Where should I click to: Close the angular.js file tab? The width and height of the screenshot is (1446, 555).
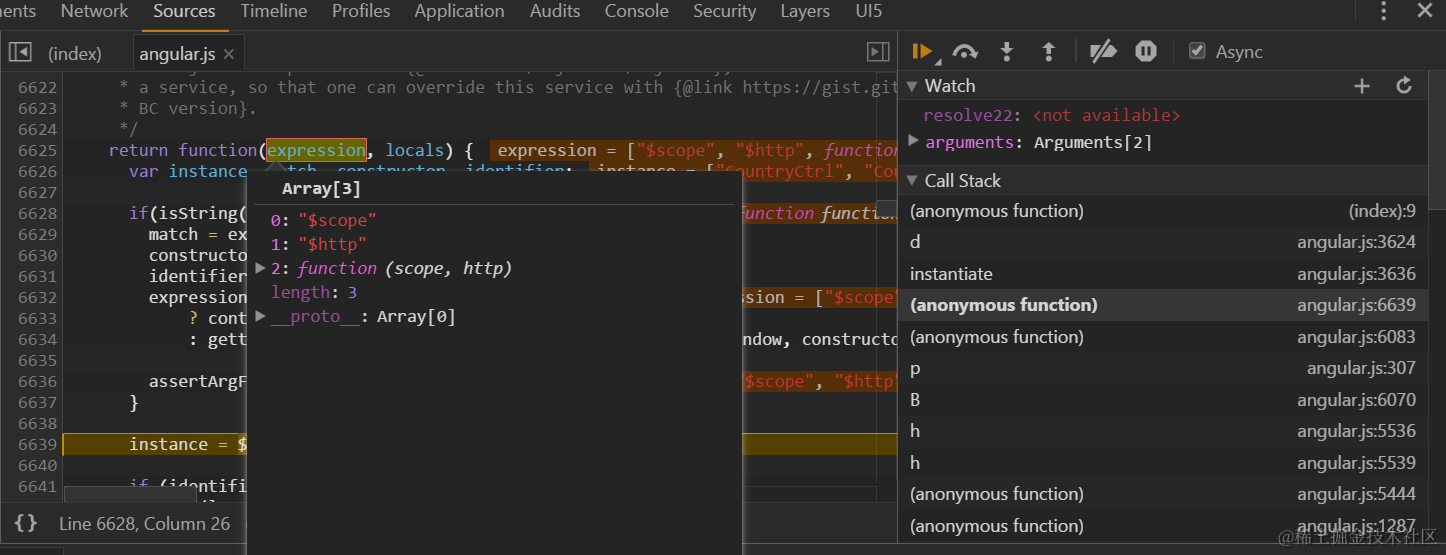(x=229, y=54)
